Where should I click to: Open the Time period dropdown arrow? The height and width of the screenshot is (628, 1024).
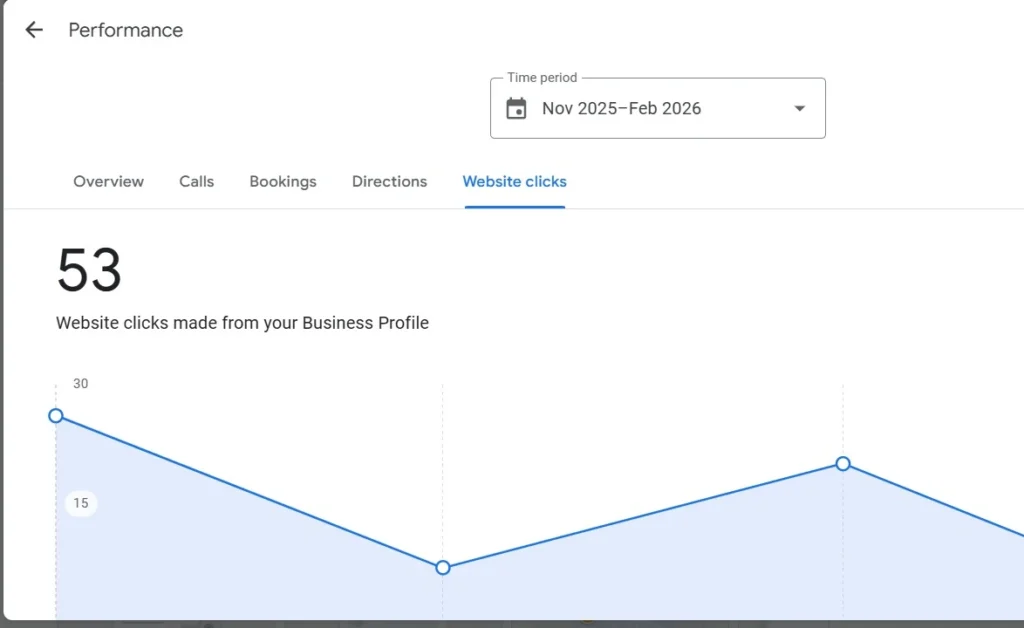[798, 107]
